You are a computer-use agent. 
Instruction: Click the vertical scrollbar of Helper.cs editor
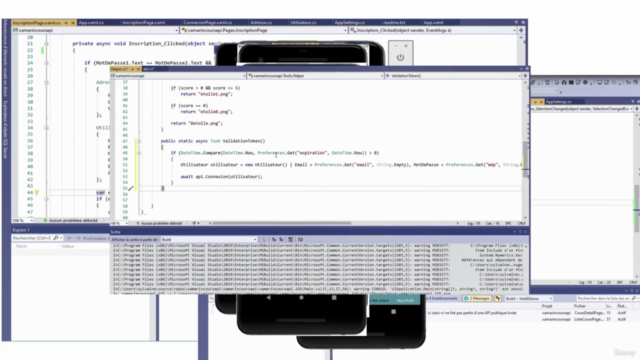tap(525, 159)
